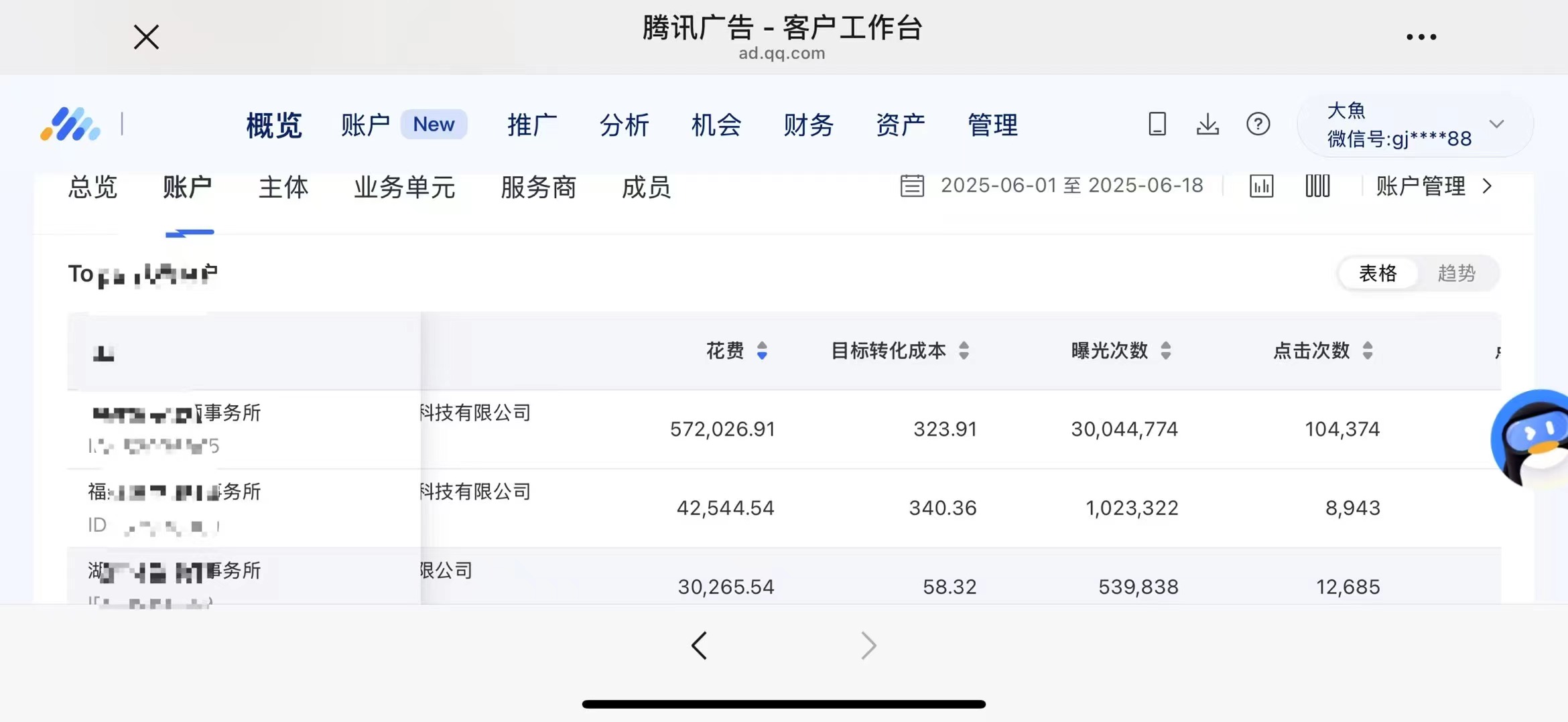Image resolution: width=1568 pixels, height=722 pixels.
Task: Switch to the 主体 sub-tab
Action: coord(283,187)
